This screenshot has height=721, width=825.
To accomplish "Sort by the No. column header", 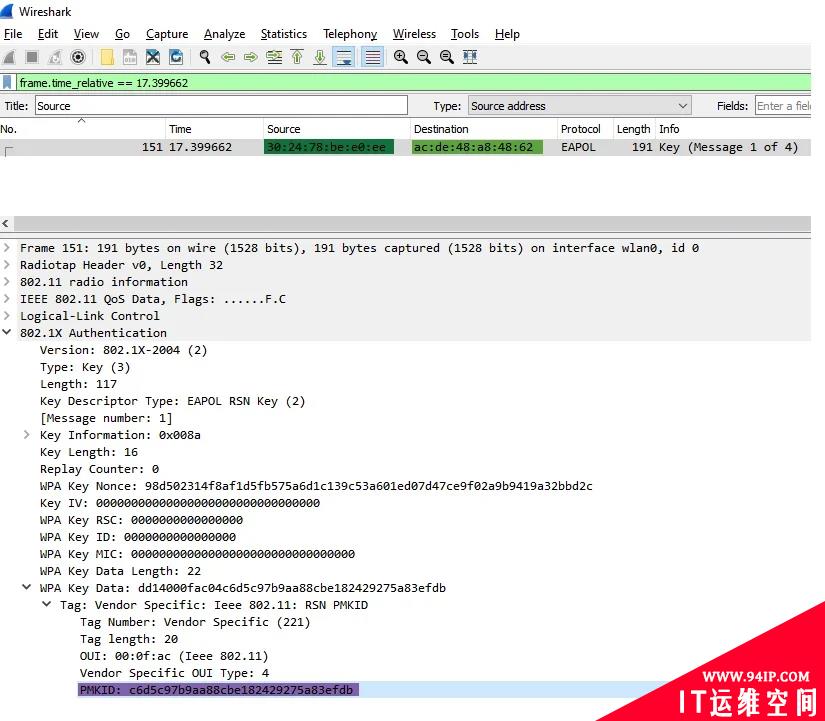I will coord(83,129).
